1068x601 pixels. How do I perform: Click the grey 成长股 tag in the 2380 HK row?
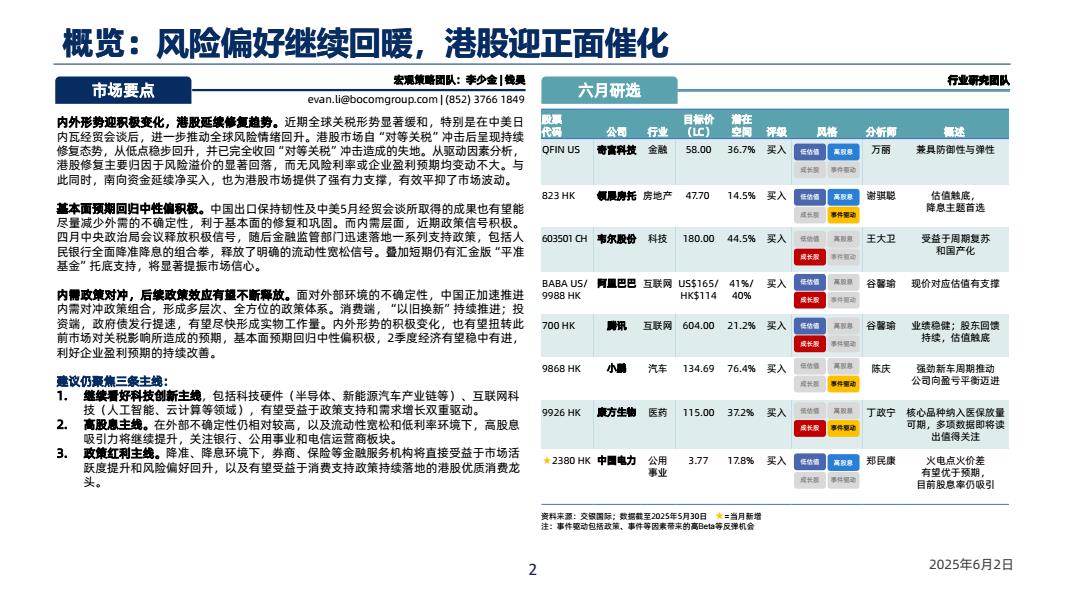click(x=810, y=480)
